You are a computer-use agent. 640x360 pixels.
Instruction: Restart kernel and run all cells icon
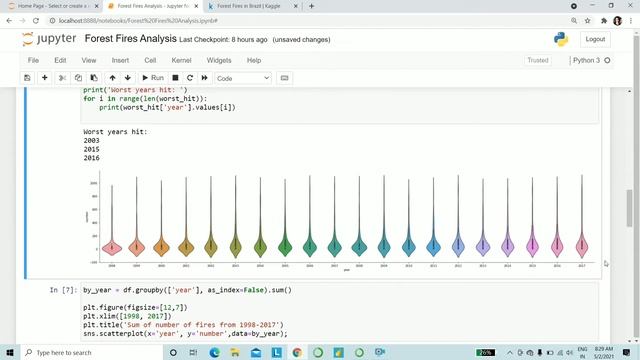pyautogui.click(x=204, y=78)
